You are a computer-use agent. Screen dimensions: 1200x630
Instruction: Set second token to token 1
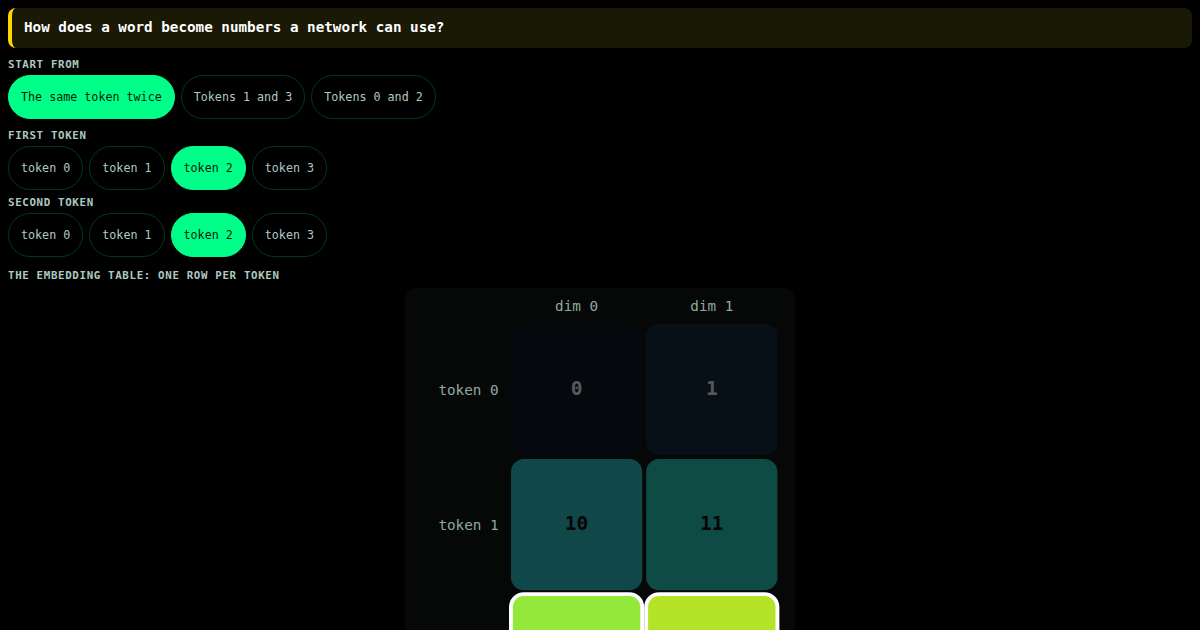coord(127,235)
